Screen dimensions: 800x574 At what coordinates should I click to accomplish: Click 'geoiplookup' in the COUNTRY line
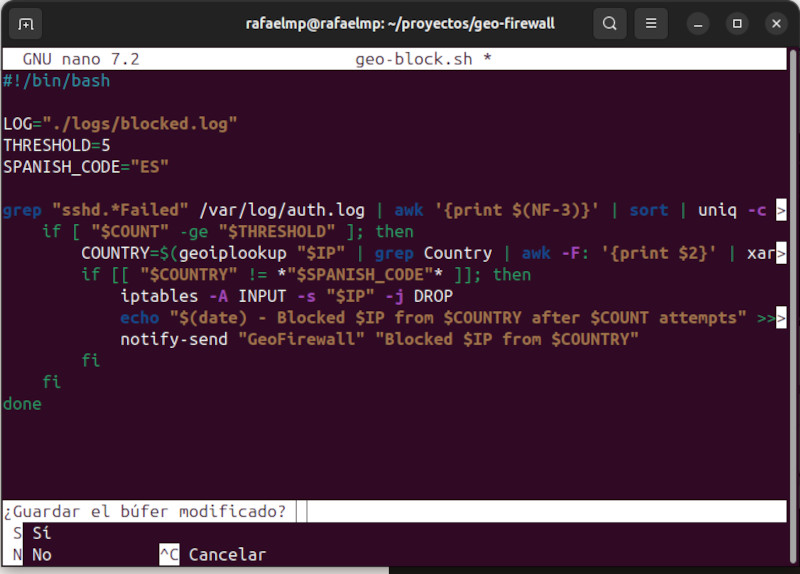pos(233,253)
